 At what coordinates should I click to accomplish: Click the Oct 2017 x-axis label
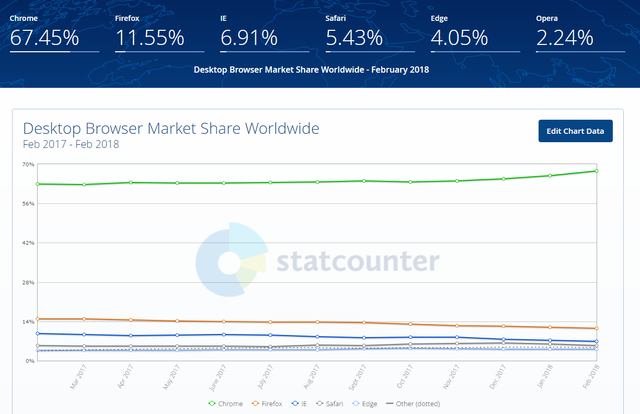pyautogui.click(x=405, y=376)
